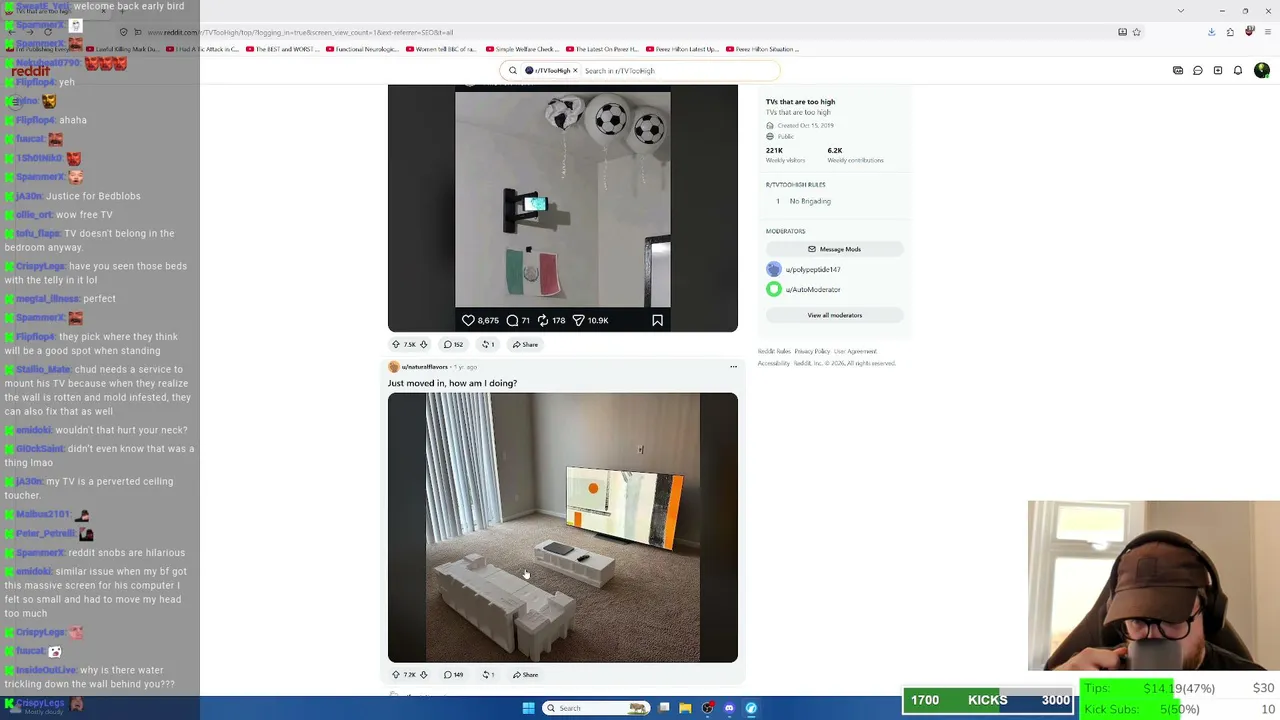This screenshot has height=720, width=1280.
Task: Click the Message Mods button
Action: [x=834, y=249]
